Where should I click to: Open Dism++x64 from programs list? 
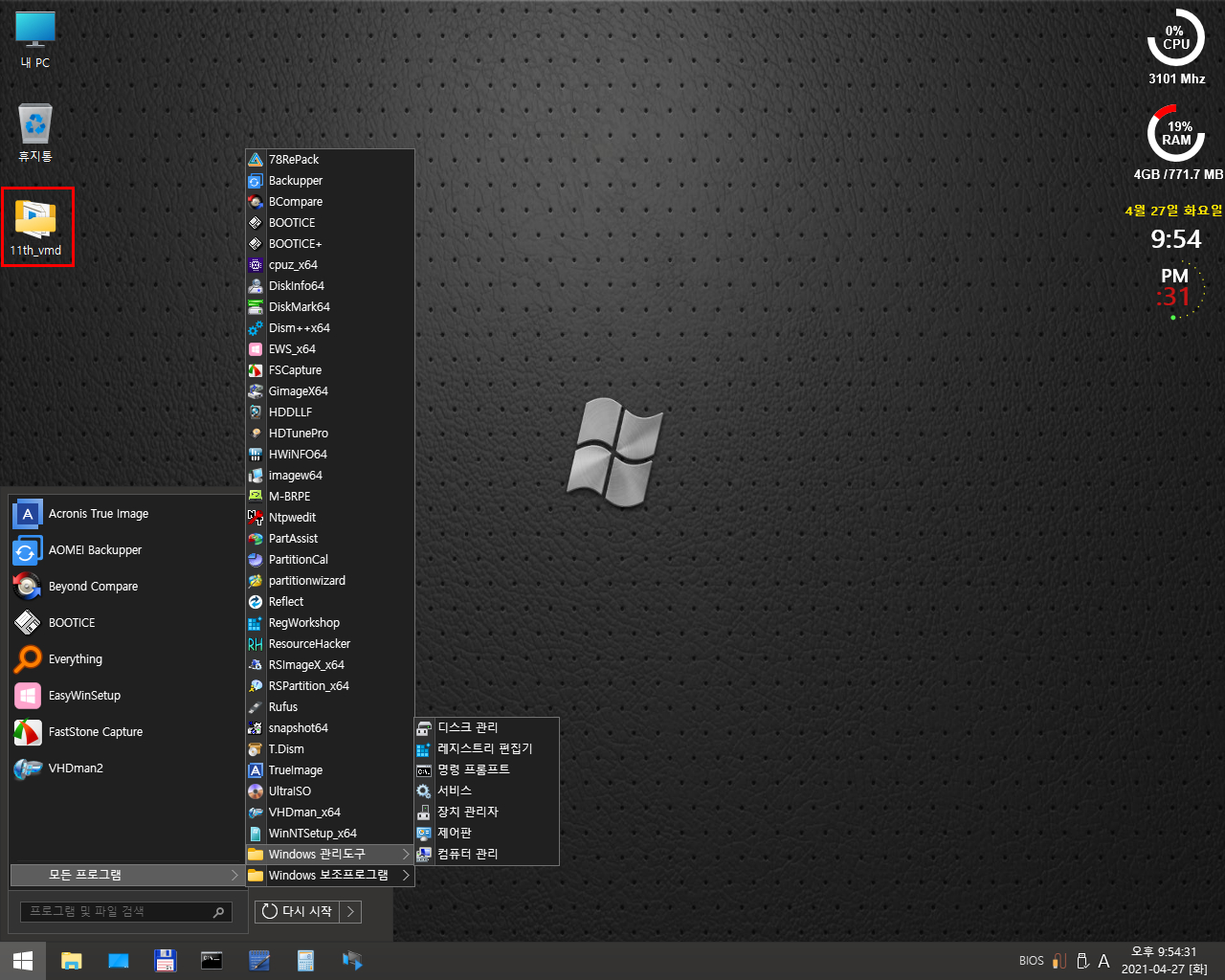[x=330, y=328]
